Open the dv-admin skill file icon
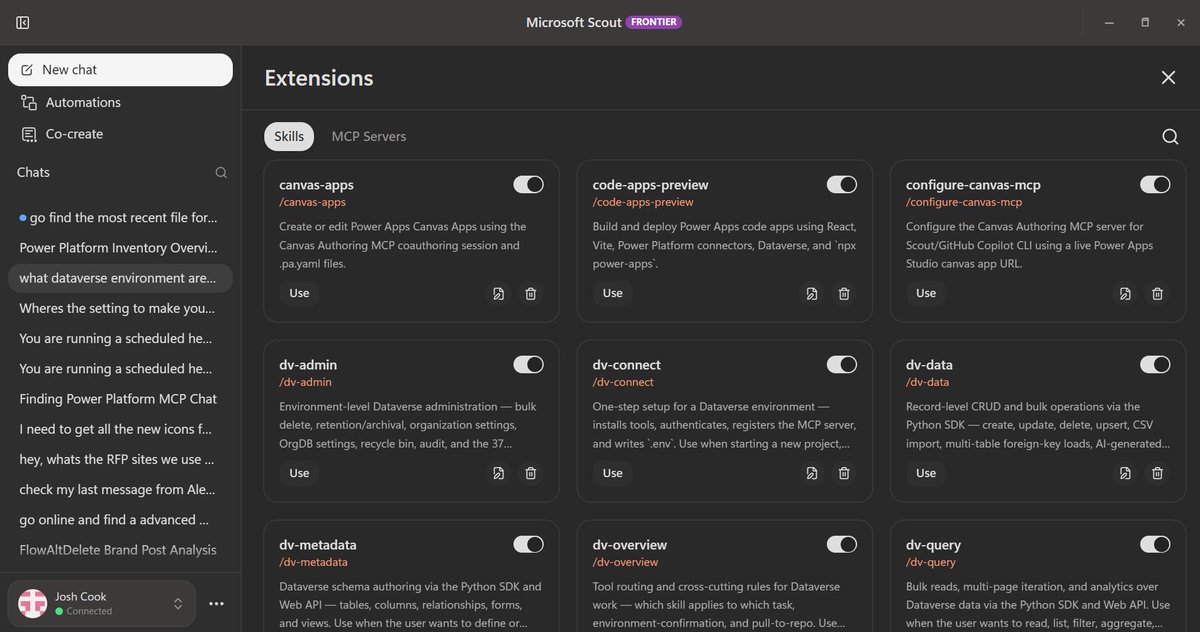 click(x=498, y=473)
